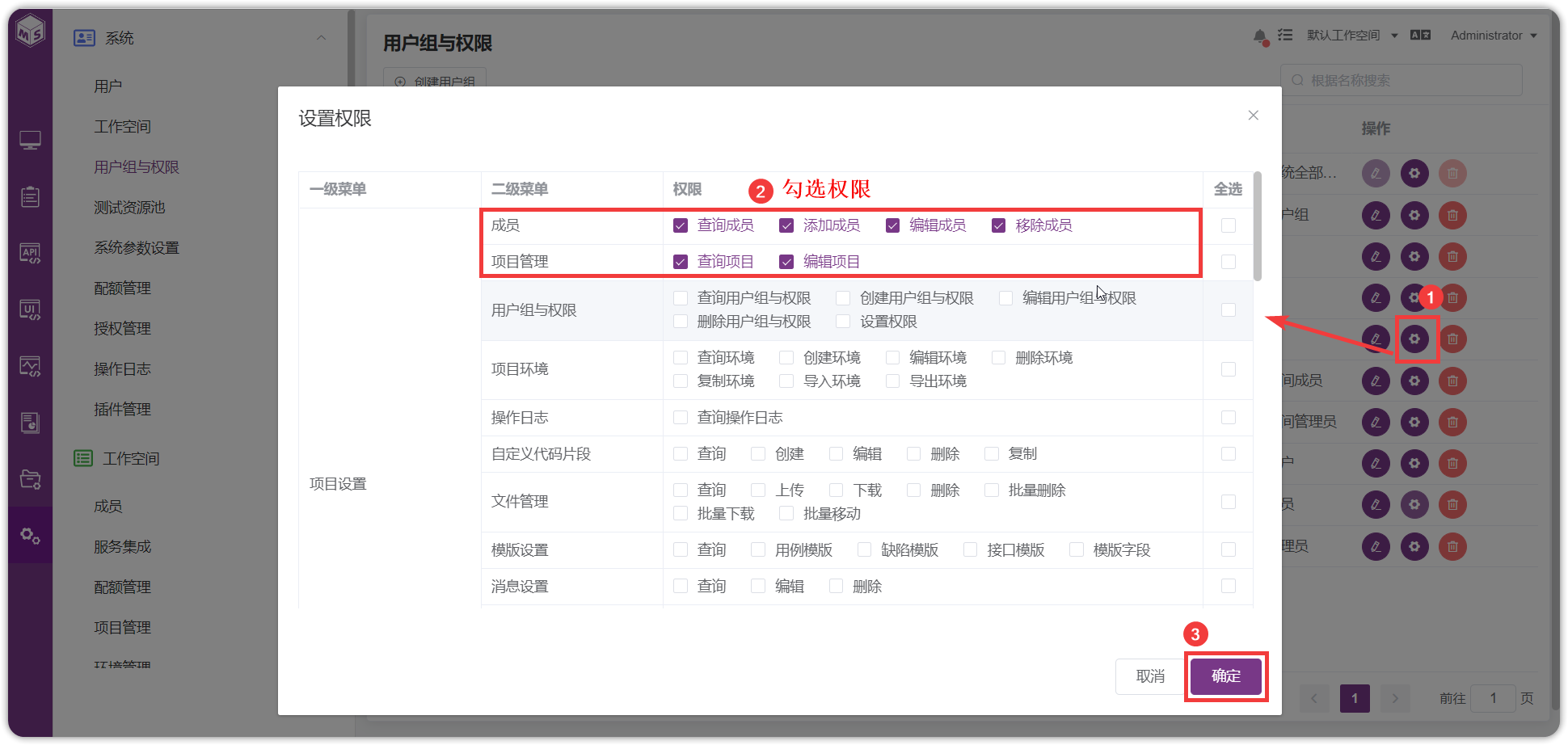The image size is (1568, 745).
Task: Check the 创建环境 permission
Action: tap(786, 358)
